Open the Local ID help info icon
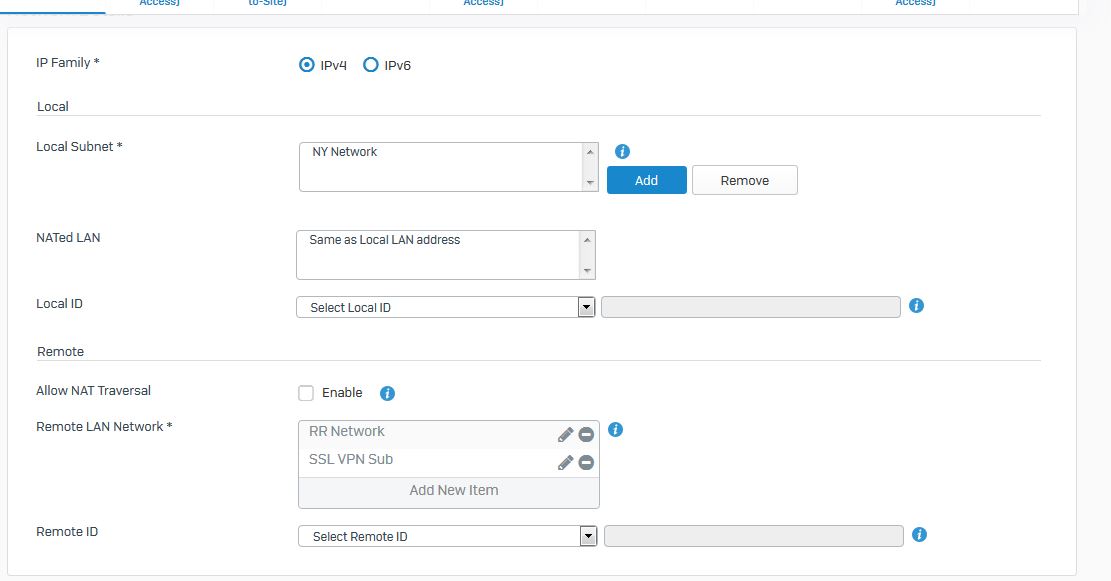This screenshot has width=1111, height=581. point(916,305)
